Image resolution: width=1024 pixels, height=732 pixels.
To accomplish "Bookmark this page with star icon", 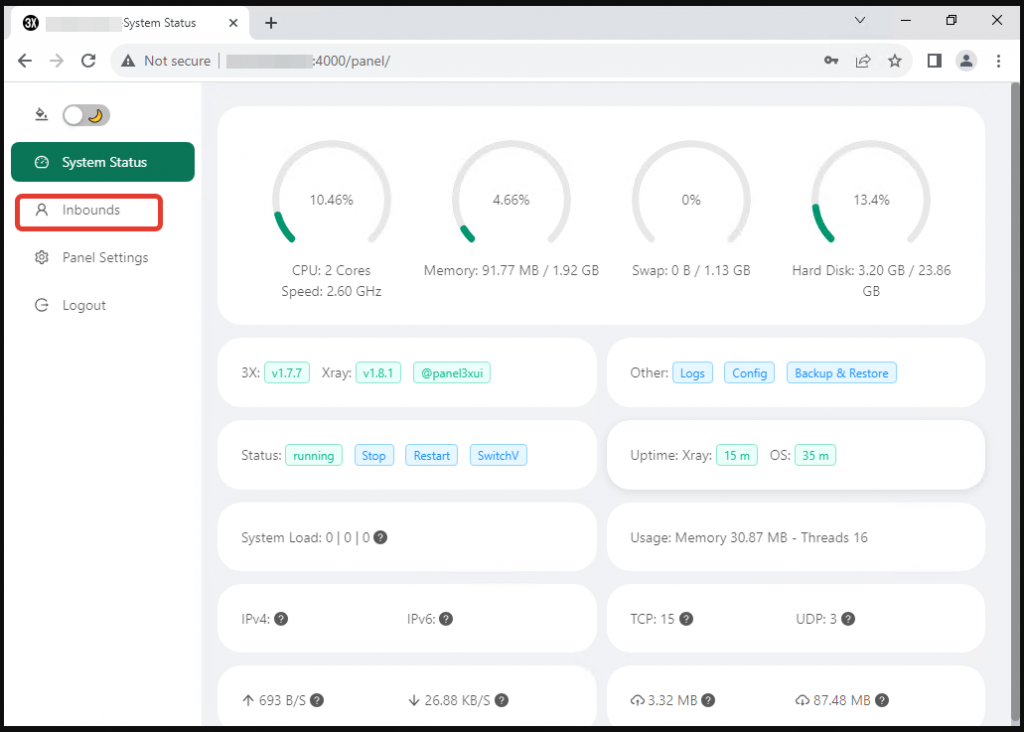I will click(895, 61).
